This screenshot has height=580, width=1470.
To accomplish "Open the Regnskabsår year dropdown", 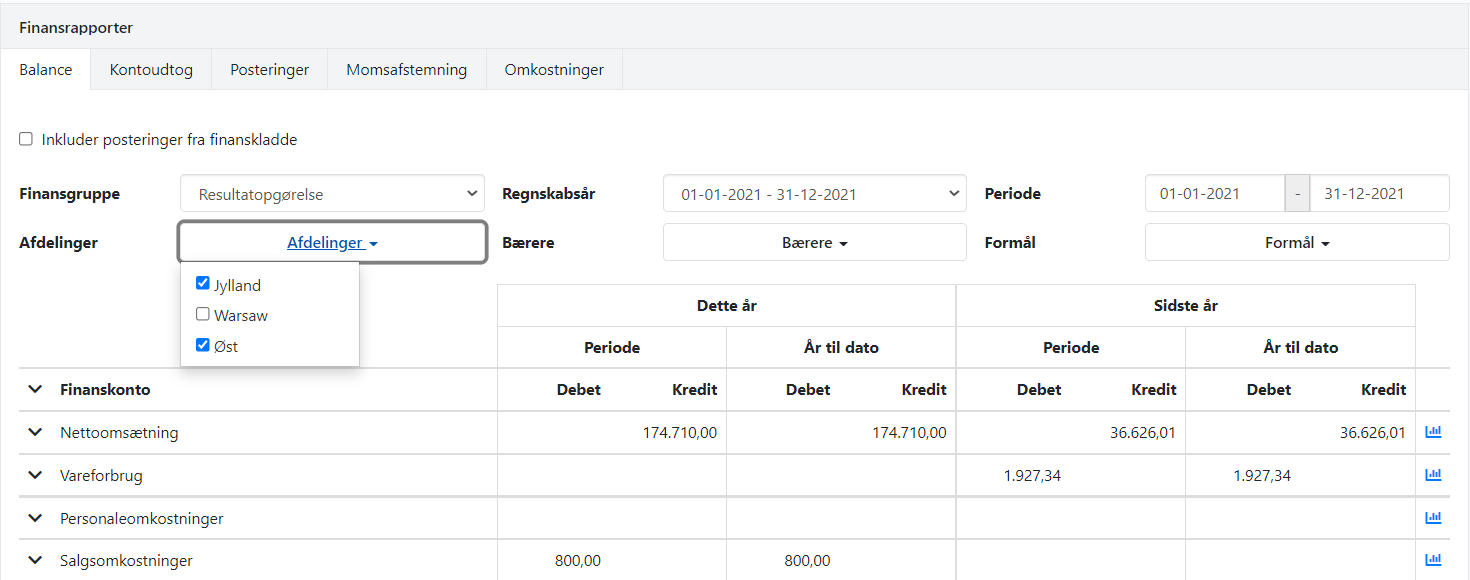I will (x=814, y=194).
